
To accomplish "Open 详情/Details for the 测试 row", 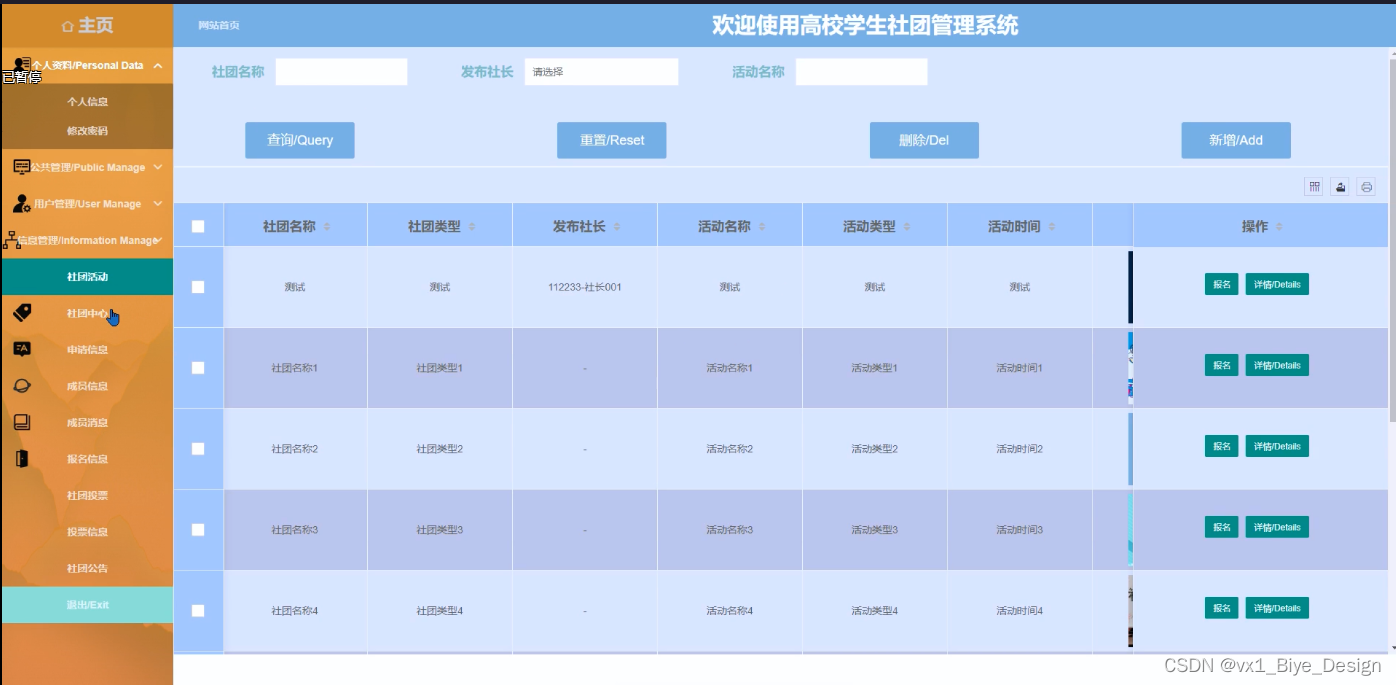I will coord(1277,285).
